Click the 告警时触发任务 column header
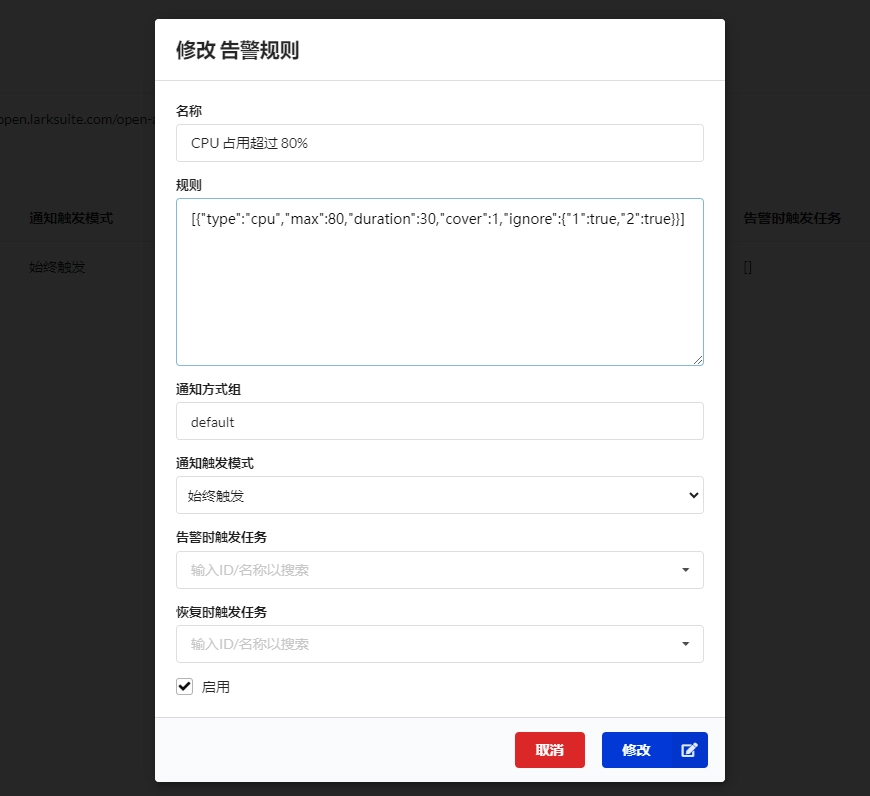 tap(790, 218)
